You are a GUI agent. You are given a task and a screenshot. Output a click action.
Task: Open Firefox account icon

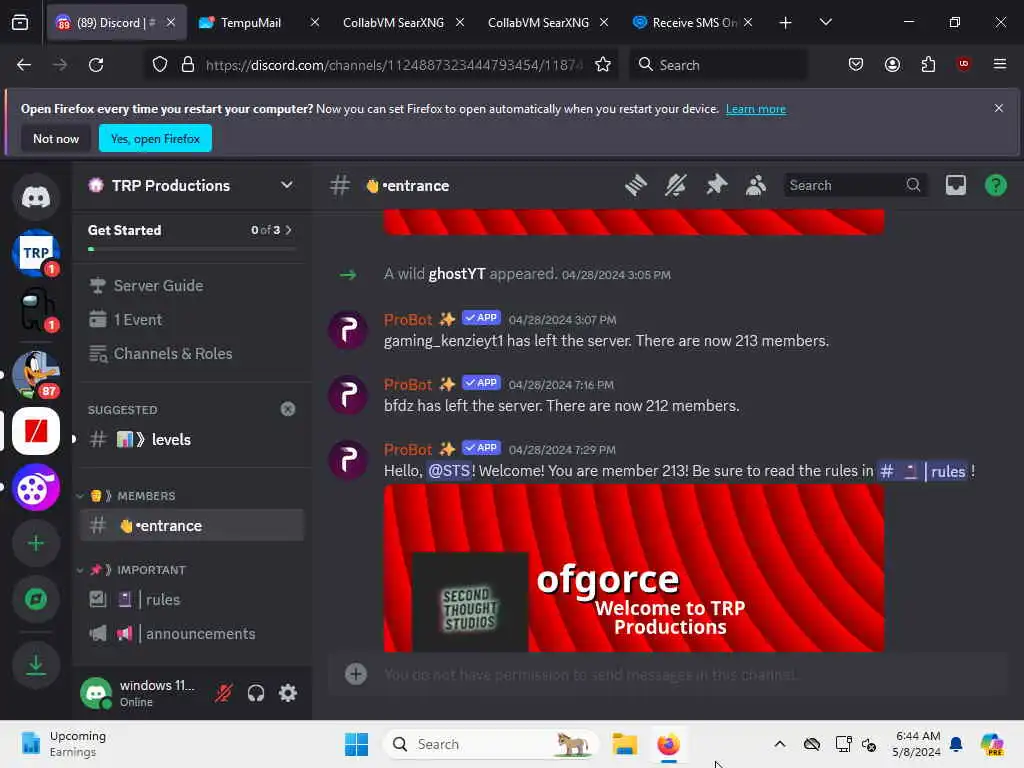click(892, 65)
